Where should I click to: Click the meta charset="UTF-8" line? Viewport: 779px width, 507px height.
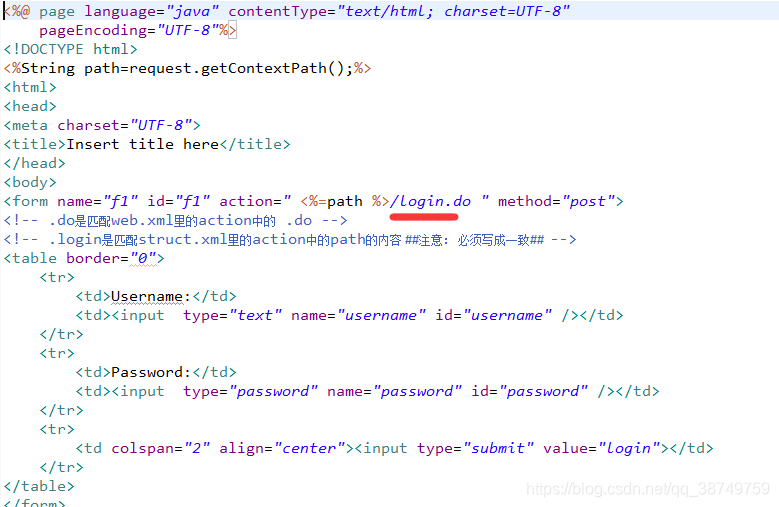click(x=102, y=125)
